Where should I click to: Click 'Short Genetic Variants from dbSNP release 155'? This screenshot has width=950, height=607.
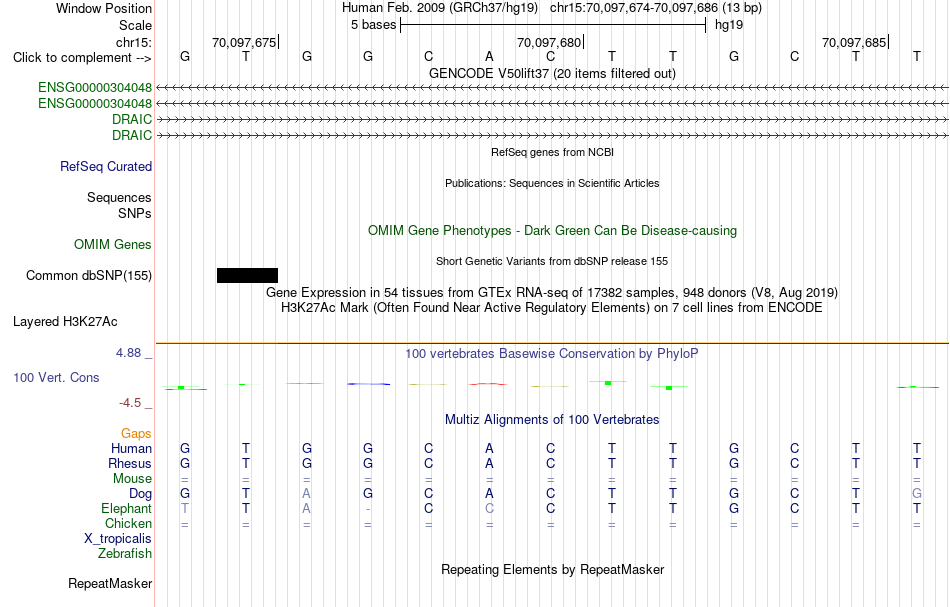pos(552,261)
